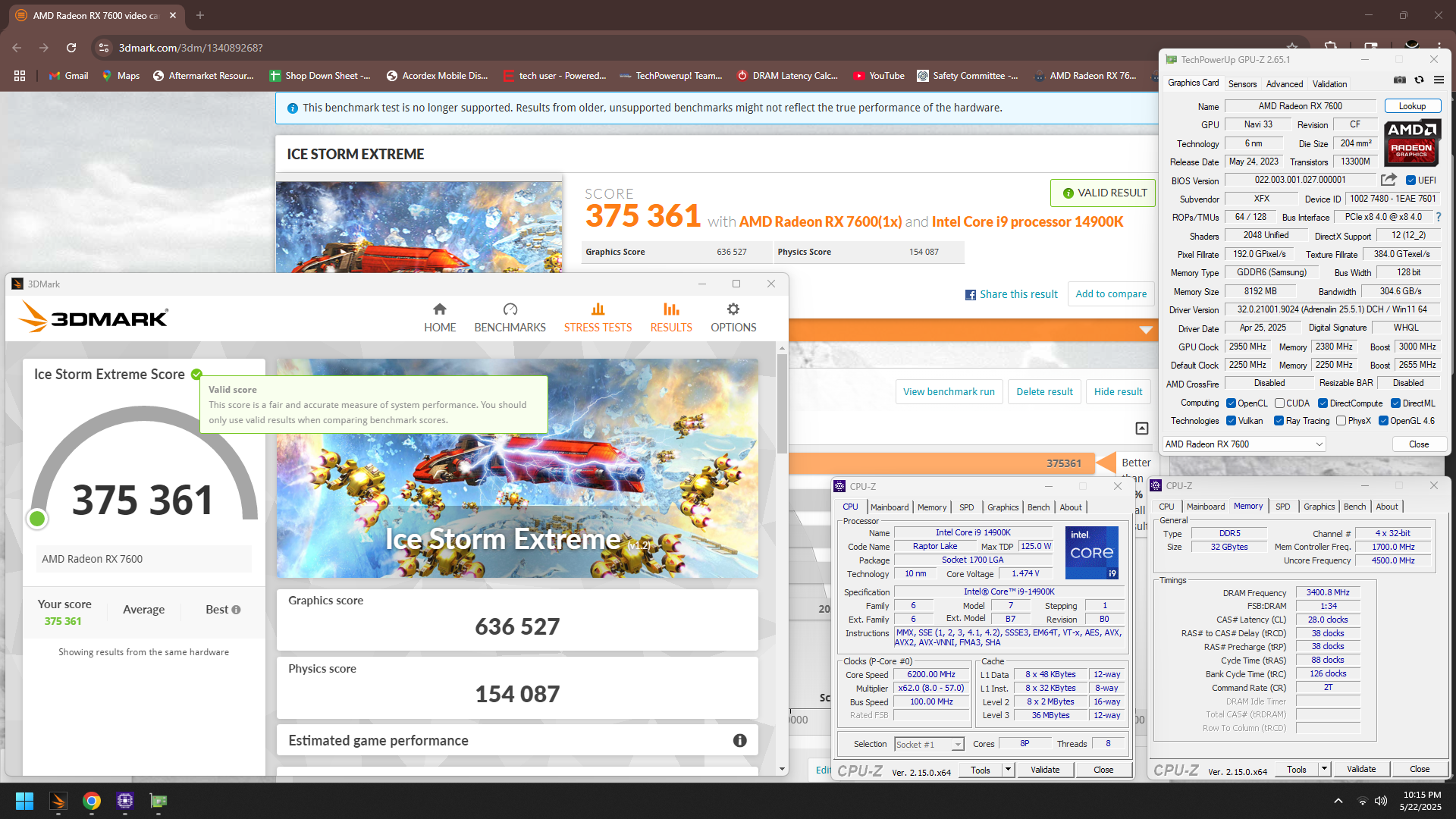
Task: Toggle the PhysX checkbox
Action: [1341, 421]
